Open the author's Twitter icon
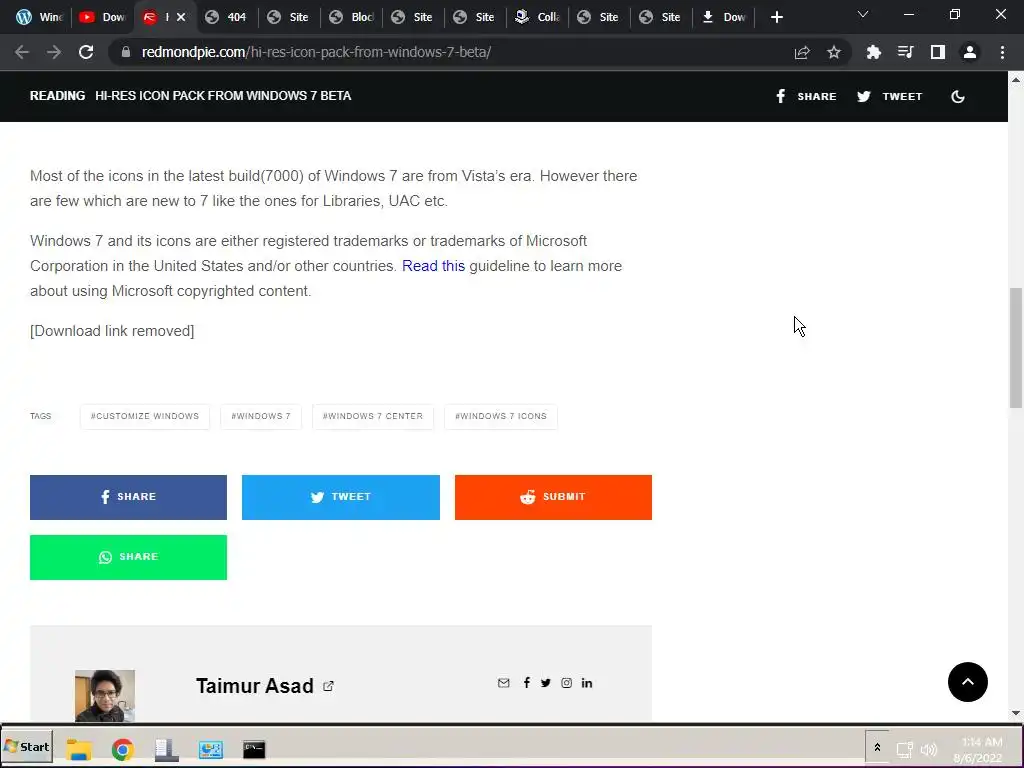Viewport: 1024px width, 768px height. tap(546, 682)
